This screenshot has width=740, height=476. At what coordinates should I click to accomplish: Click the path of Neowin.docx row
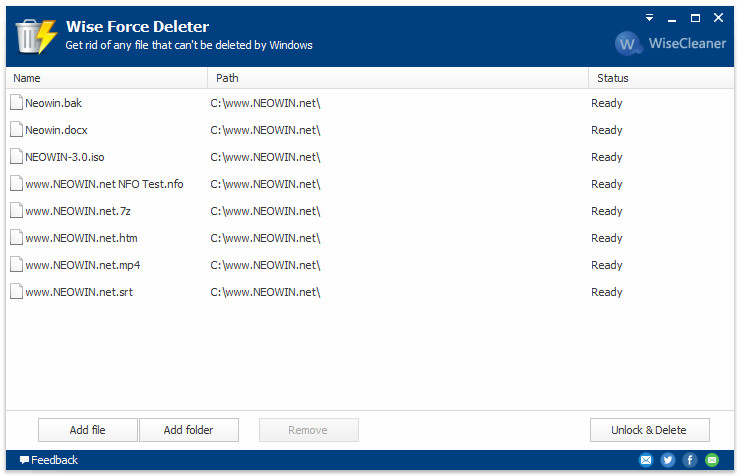[x=265, y=130]
